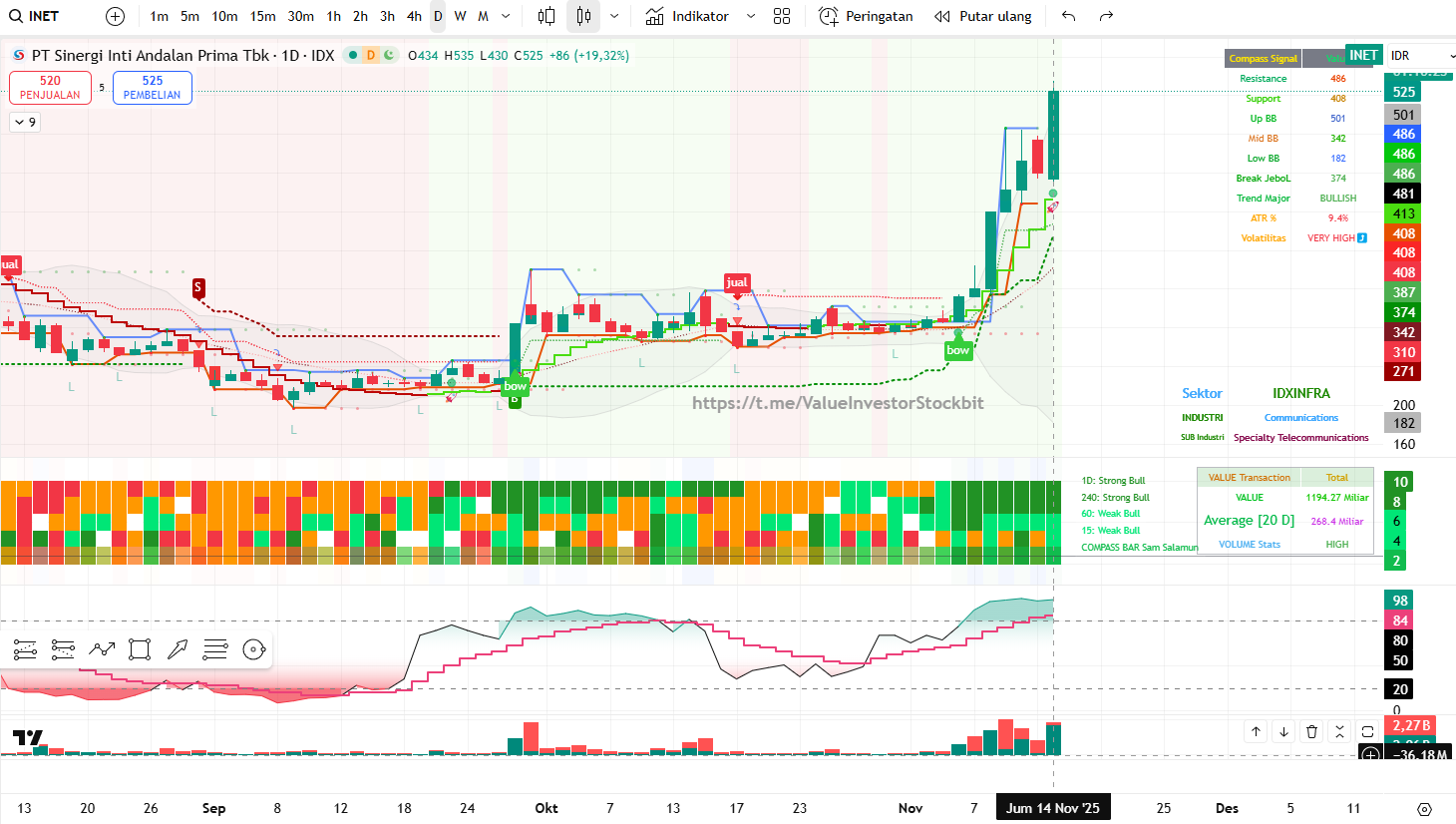This screenshot has width=1456, height=824.
Task: Switch chart to 2h interval
Action: (x=360, y=16)
